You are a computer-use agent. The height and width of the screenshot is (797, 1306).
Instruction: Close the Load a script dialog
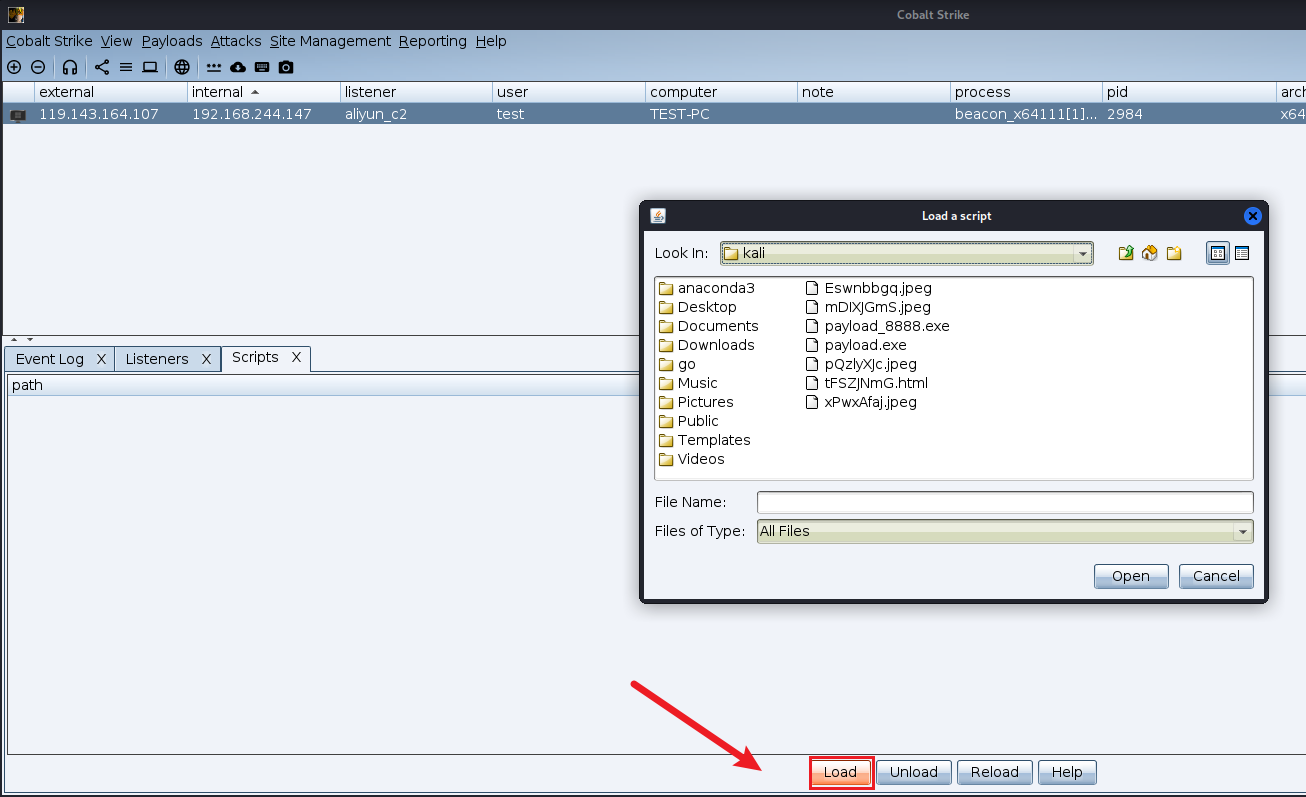1252,216
